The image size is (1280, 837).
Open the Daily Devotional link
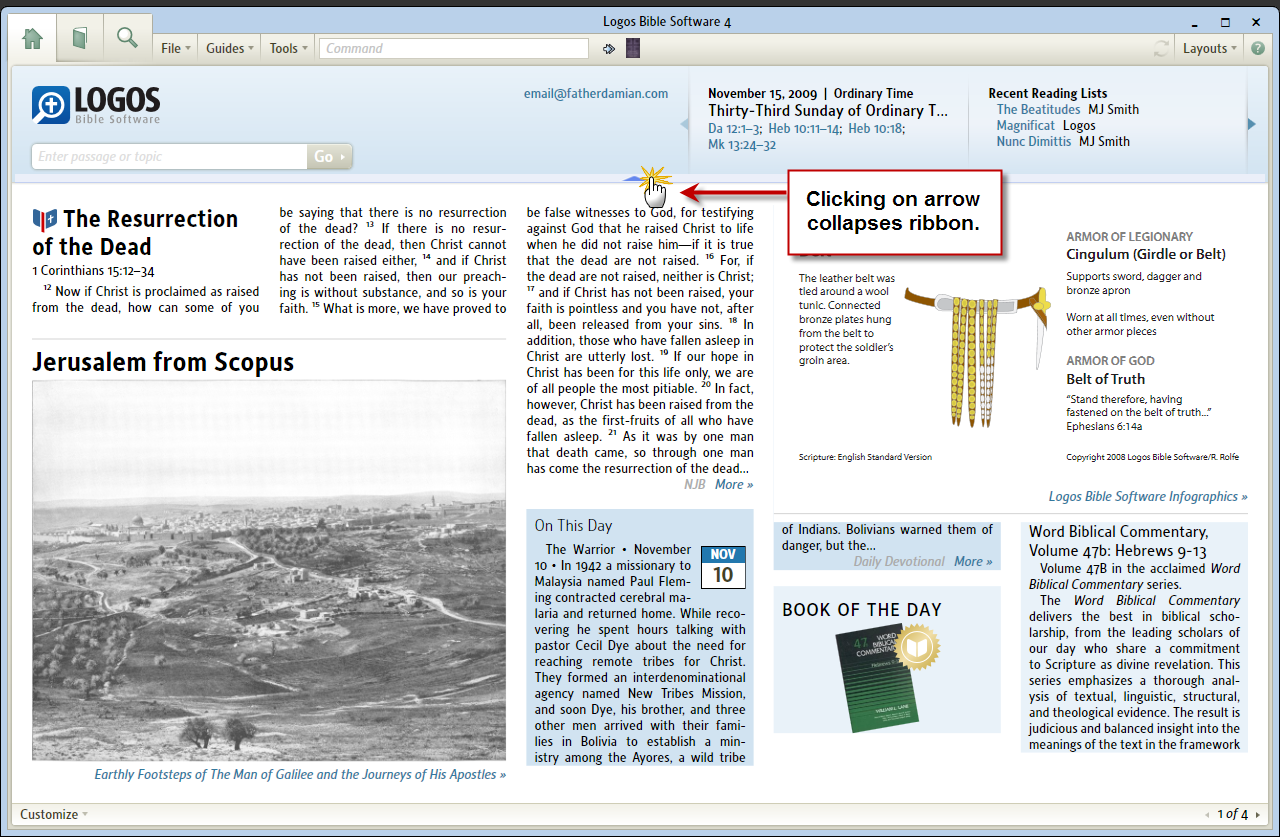(x=899, y=562)
